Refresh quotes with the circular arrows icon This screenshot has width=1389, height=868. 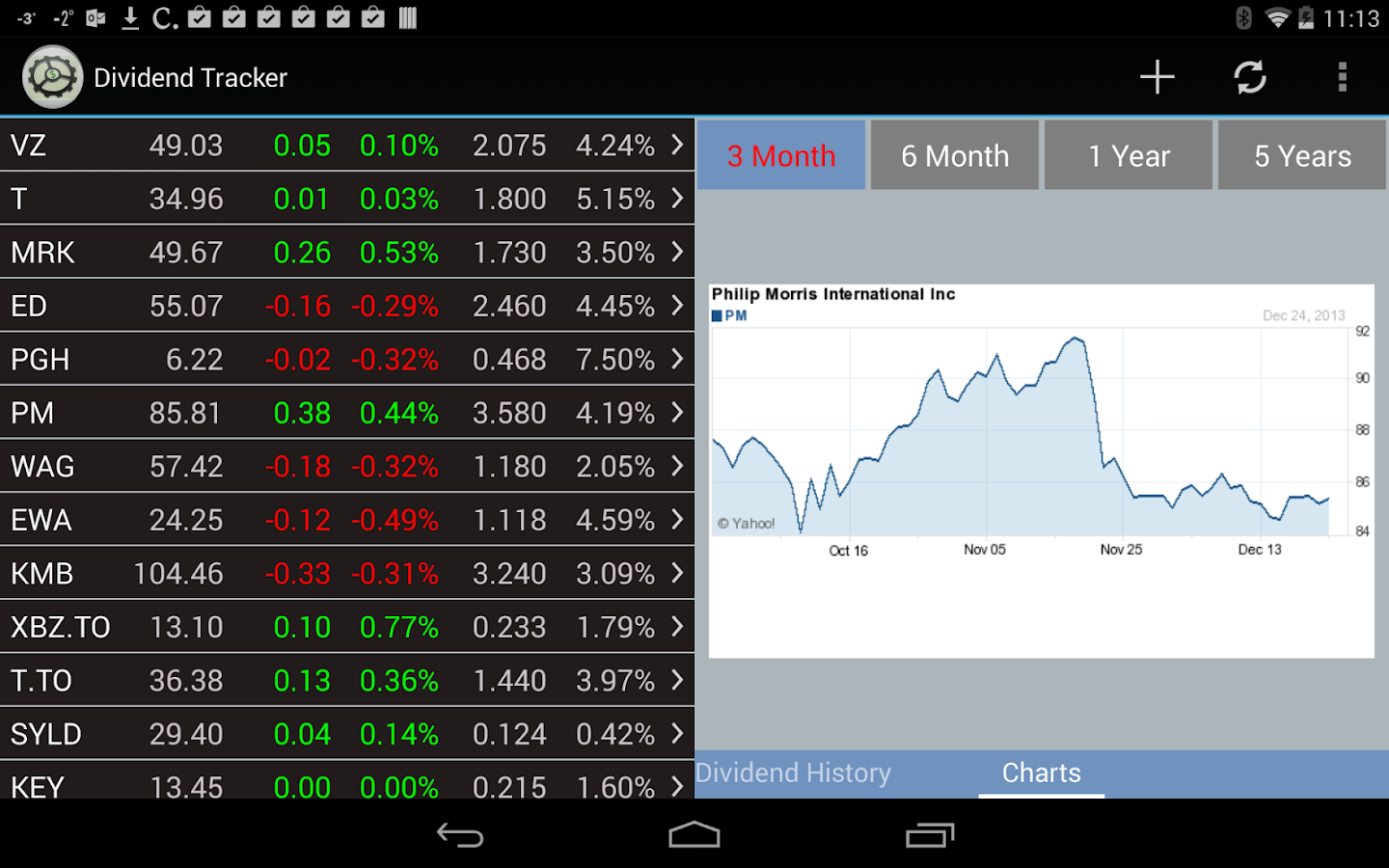(x=1250, y=77)
